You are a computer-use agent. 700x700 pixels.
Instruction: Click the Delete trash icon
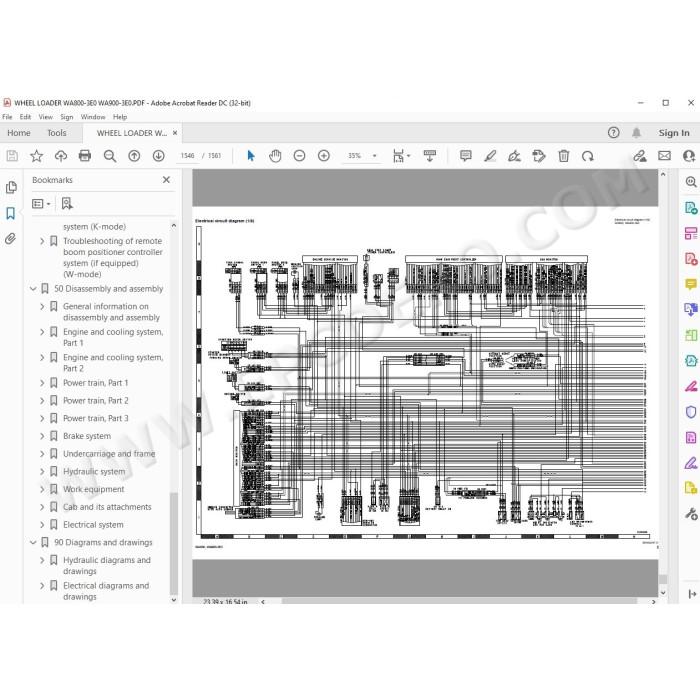[x=563, y=156]
